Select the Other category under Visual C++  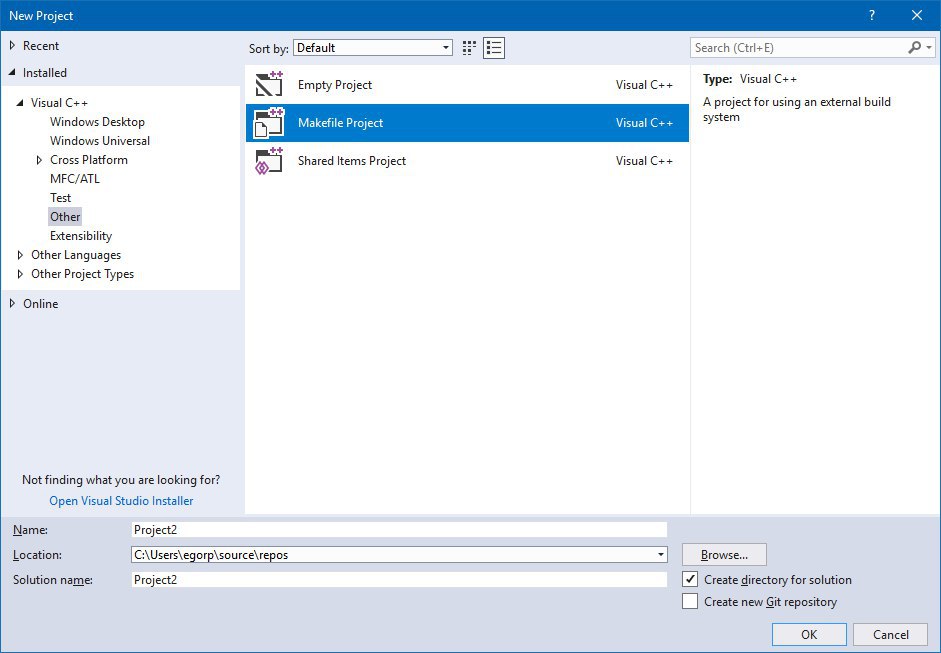pyautogui.click(x=65, y=217)
